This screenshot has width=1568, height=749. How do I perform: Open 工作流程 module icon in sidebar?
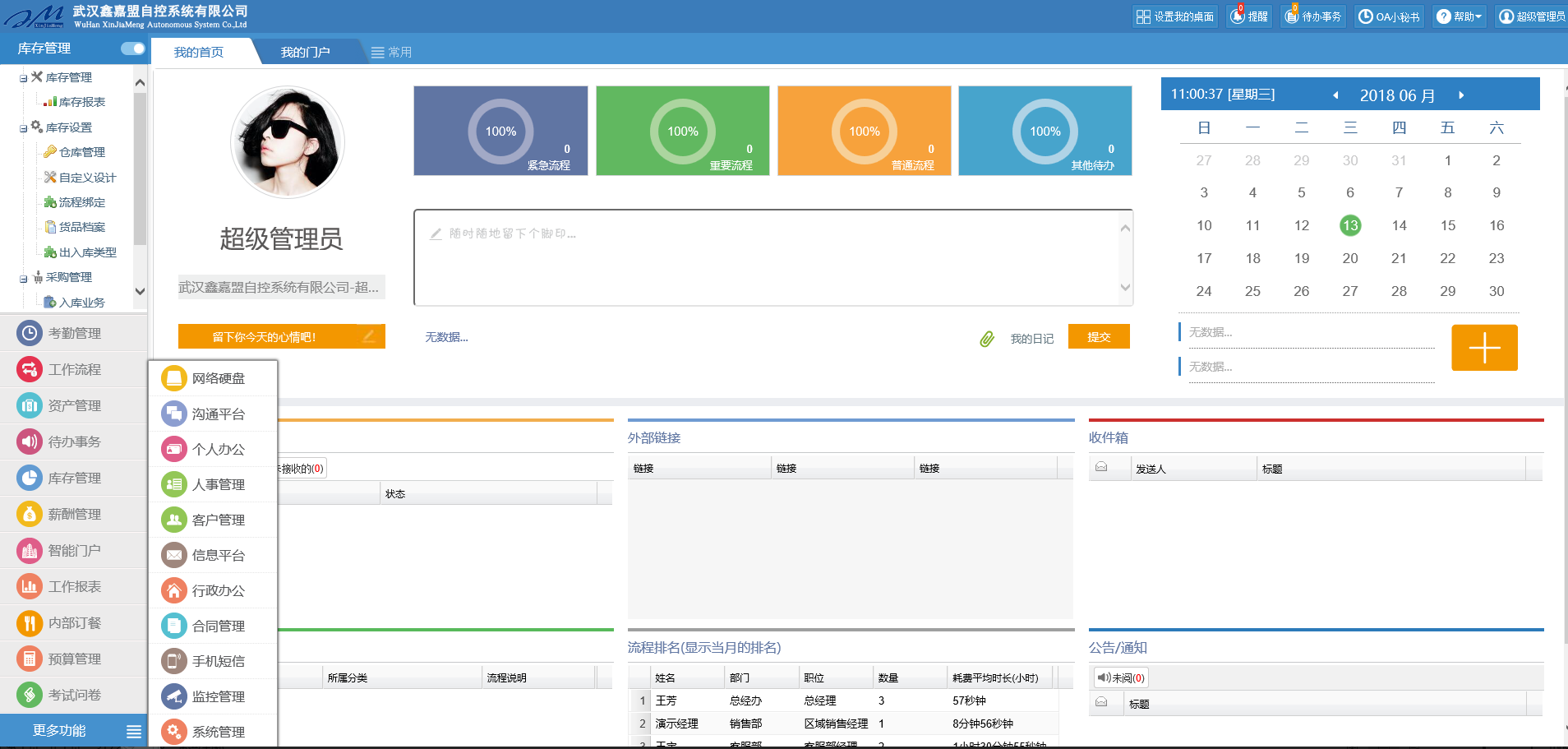tap(30, 369)
